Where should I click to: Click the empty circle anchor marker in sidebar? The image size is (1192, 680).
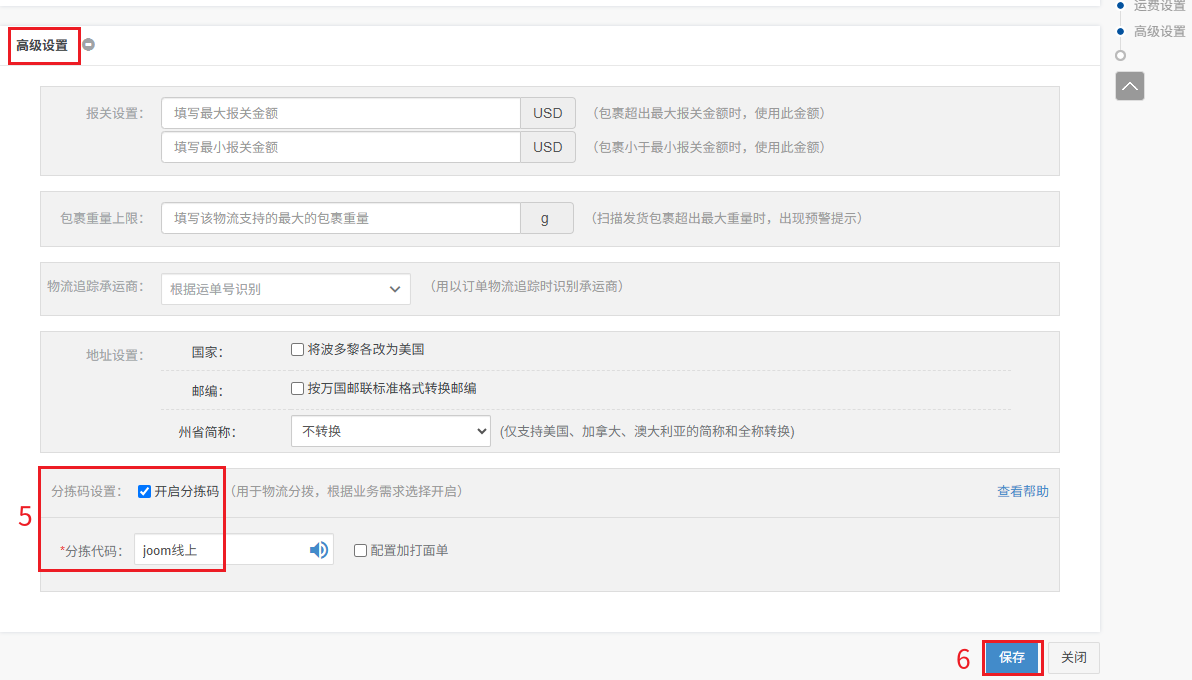pos(1120,56)
